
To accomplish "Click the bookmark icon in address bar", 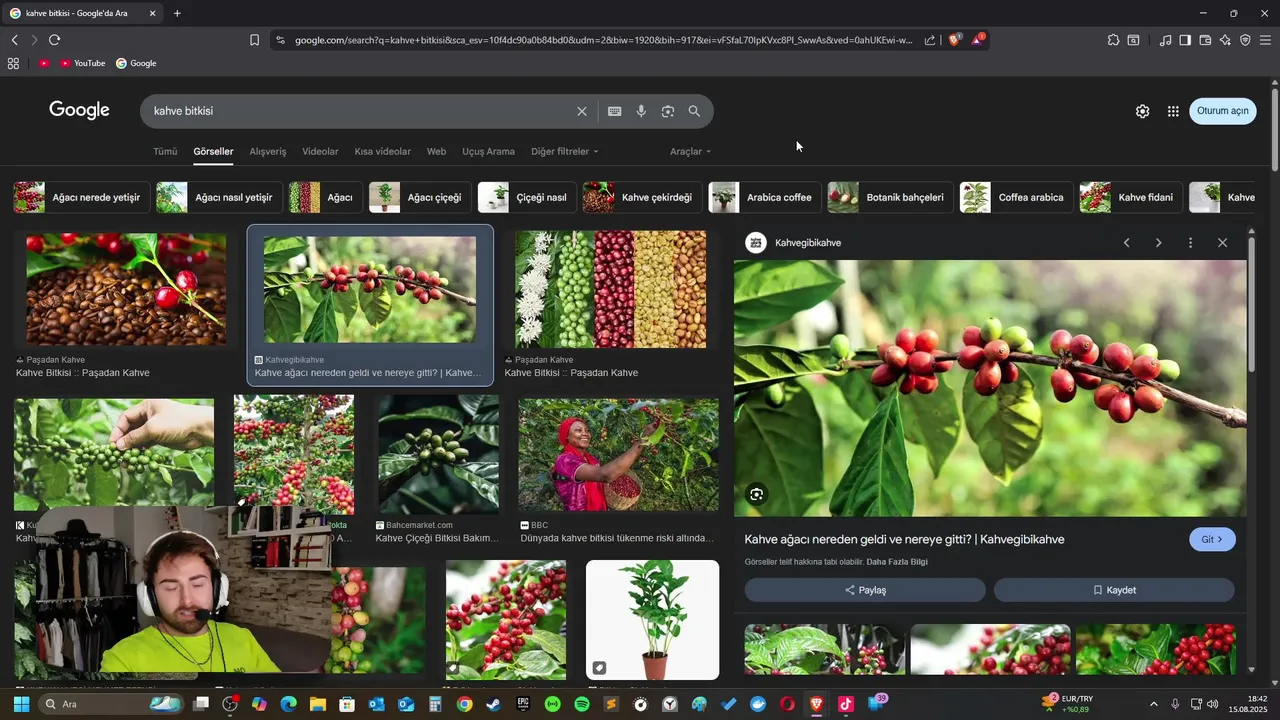I will 254,40.
